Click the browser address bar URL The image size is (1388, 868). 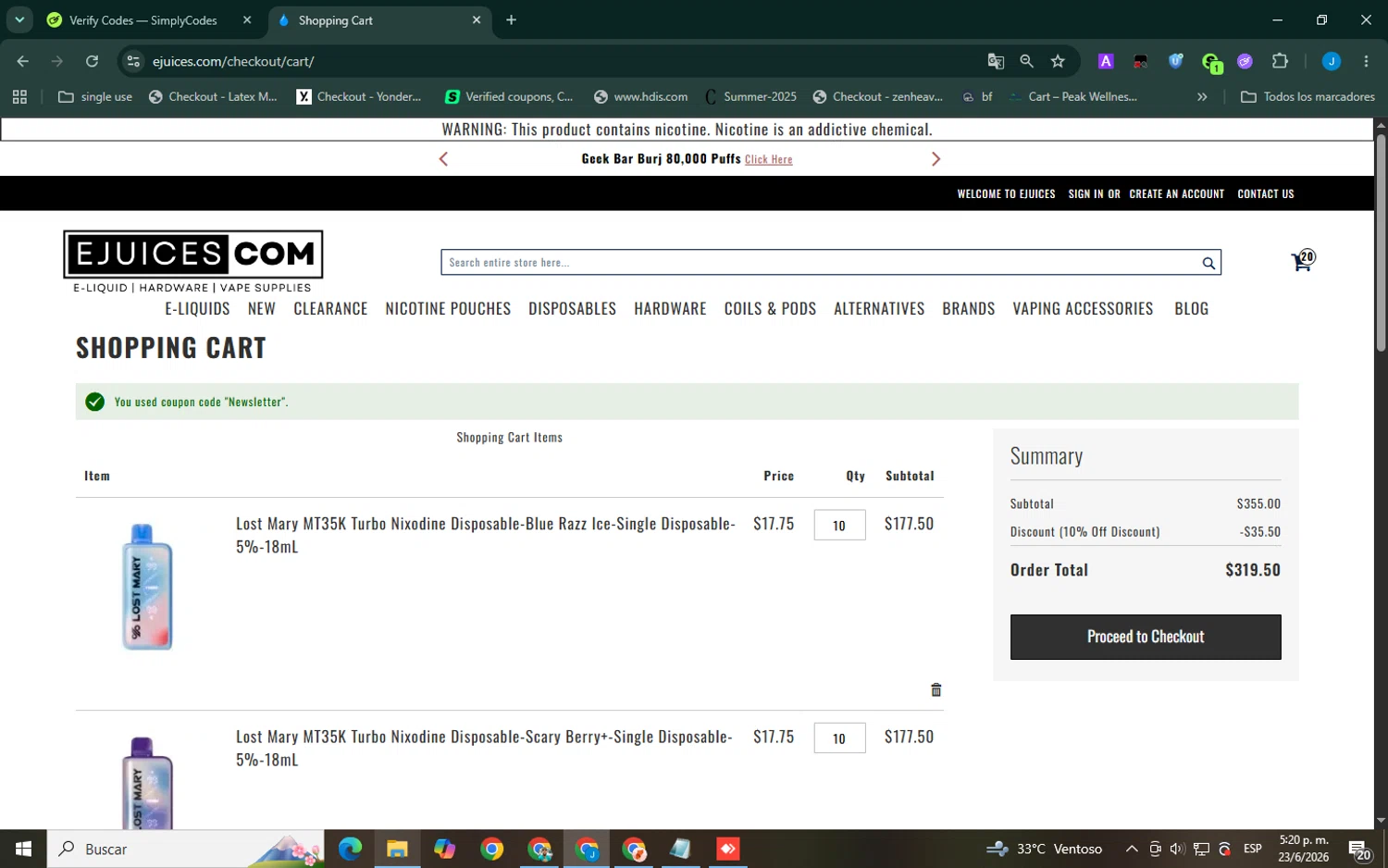click(233, 61)
